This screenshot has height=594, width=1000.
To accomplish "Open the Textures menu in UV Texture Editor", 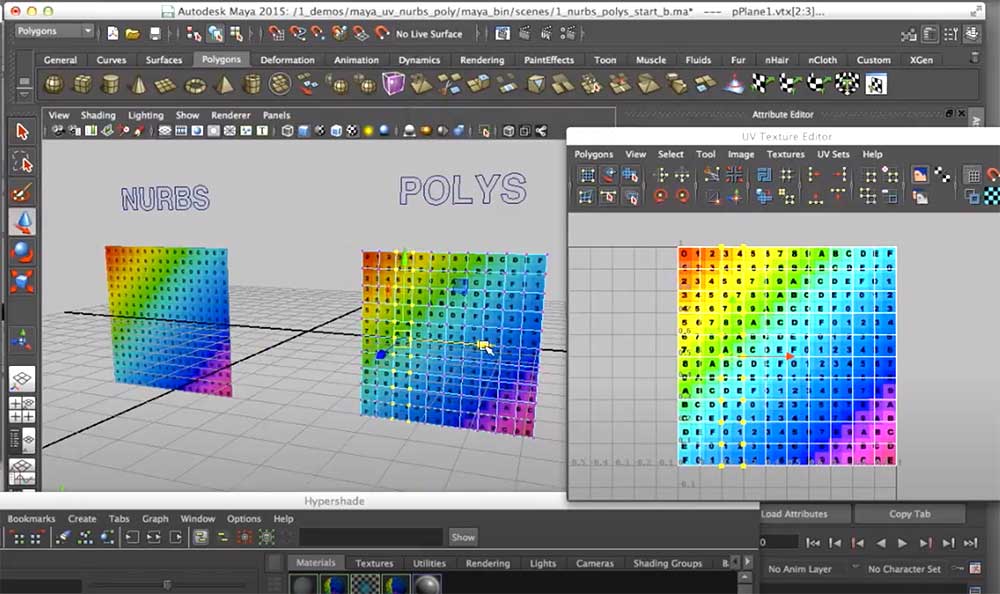I will tap(786, 154).
